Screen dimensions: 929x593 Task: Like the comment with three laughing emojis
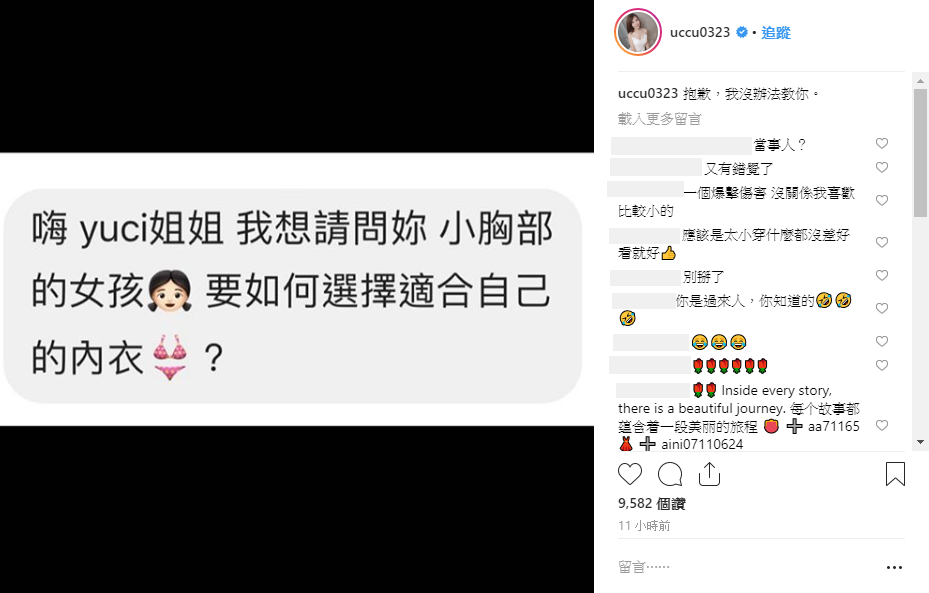click(x=882, y=341)
